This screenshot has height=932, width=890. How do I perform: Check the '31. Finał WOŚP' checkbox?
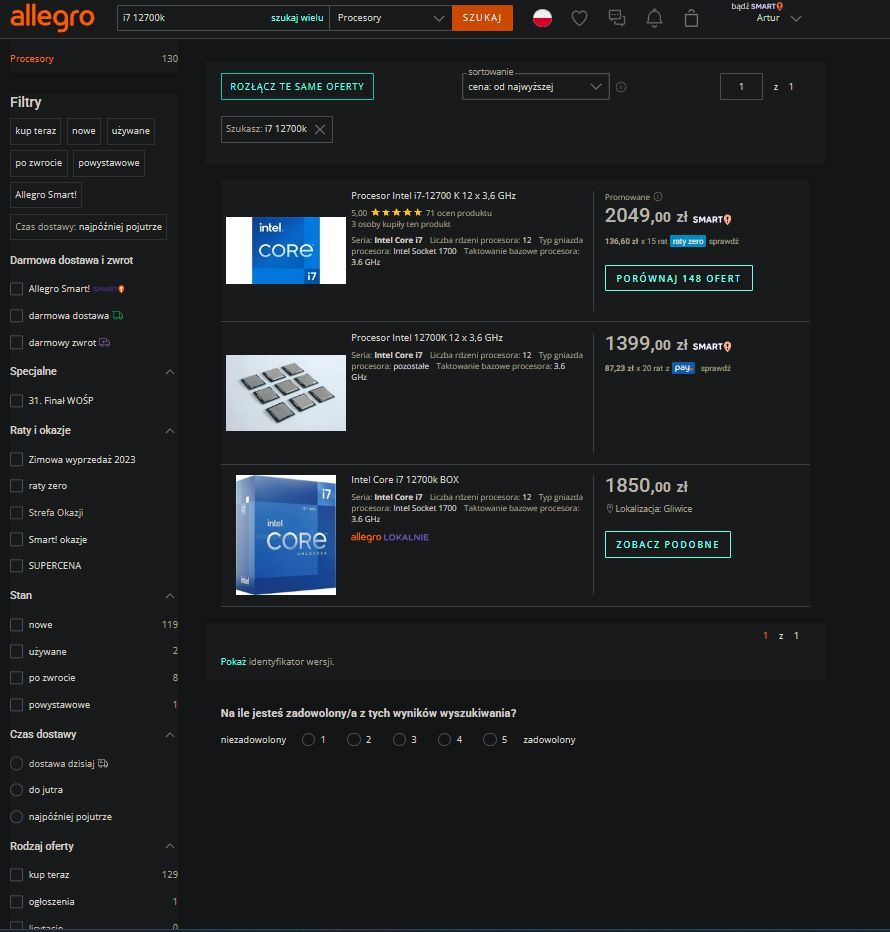click(17, 401)
